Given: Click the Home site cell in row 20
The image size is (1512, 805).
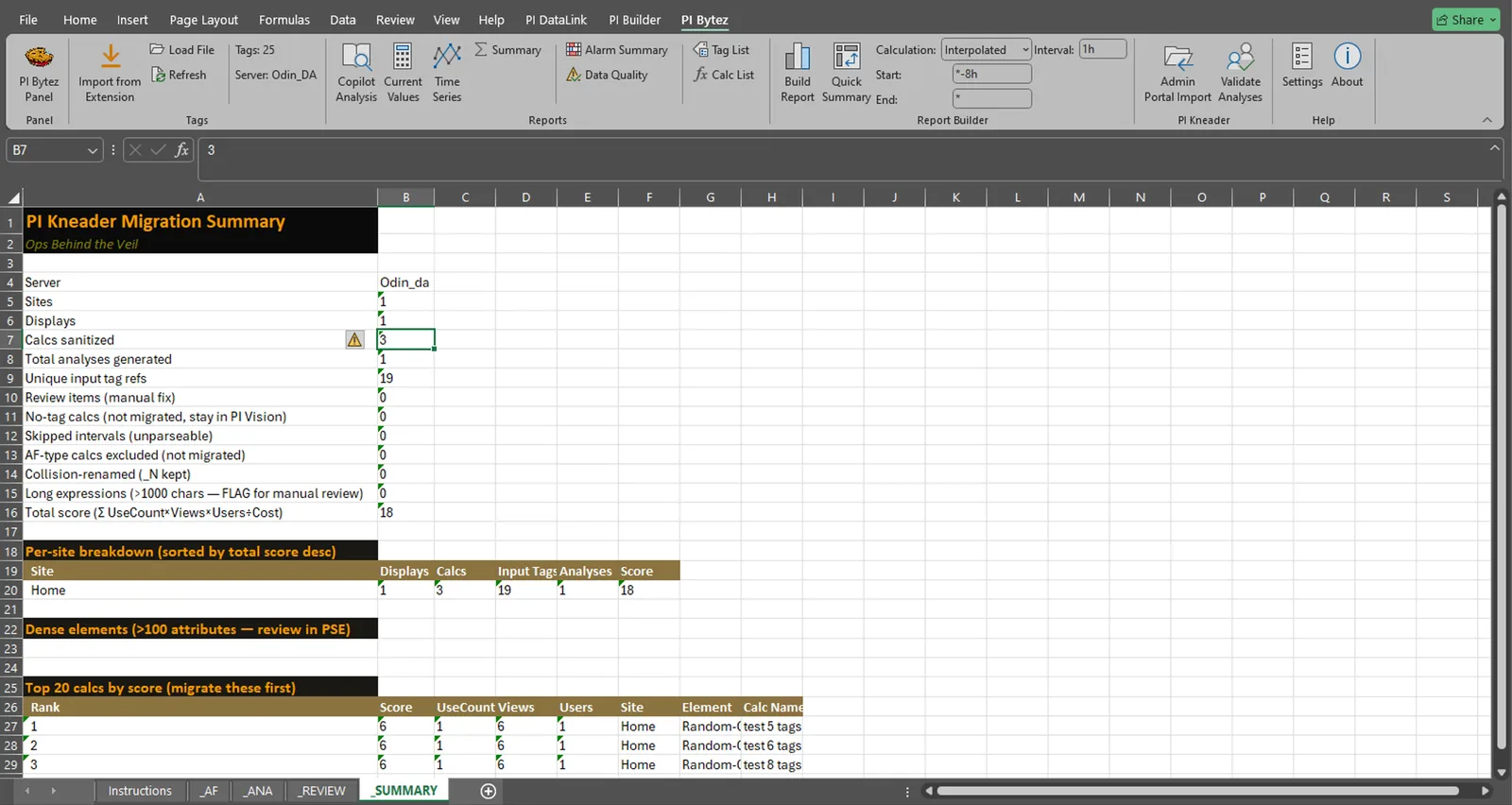Looking at the screenshot, I should tap(200, 591).
